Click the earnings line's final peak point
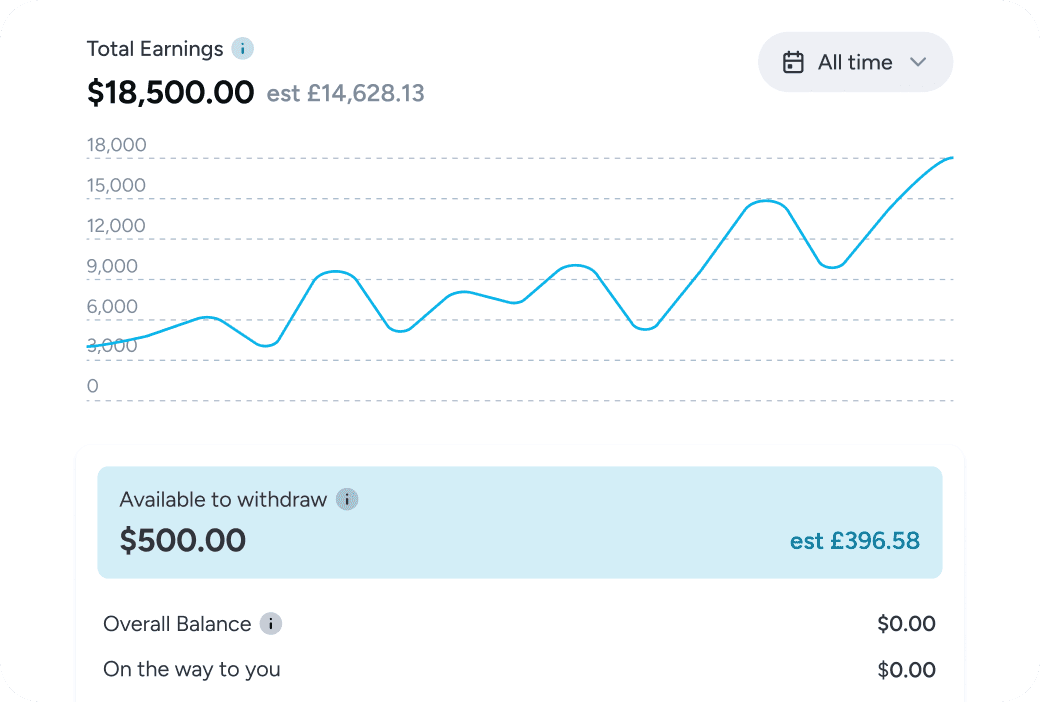 [x=950, y=158]
